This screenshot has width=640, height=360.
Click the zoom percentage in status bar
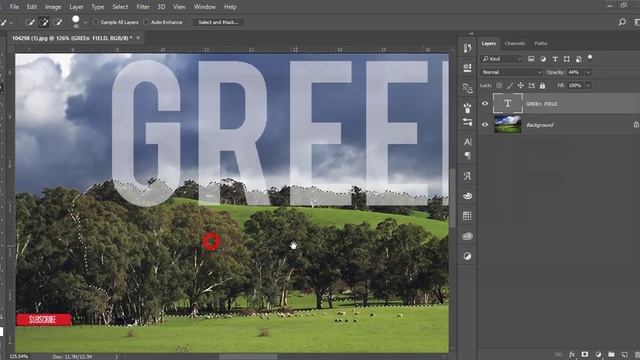point(19,357)
